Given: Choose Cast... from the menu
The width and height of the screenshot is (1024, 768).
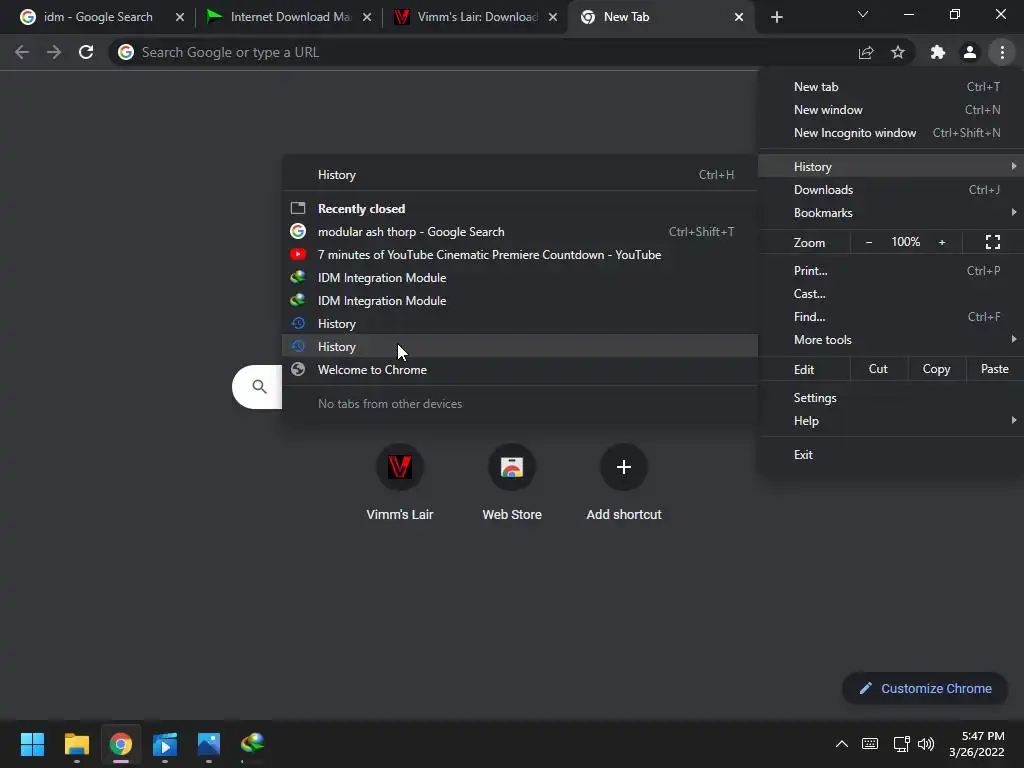Looking at the screenshot, I should point(891,294).
